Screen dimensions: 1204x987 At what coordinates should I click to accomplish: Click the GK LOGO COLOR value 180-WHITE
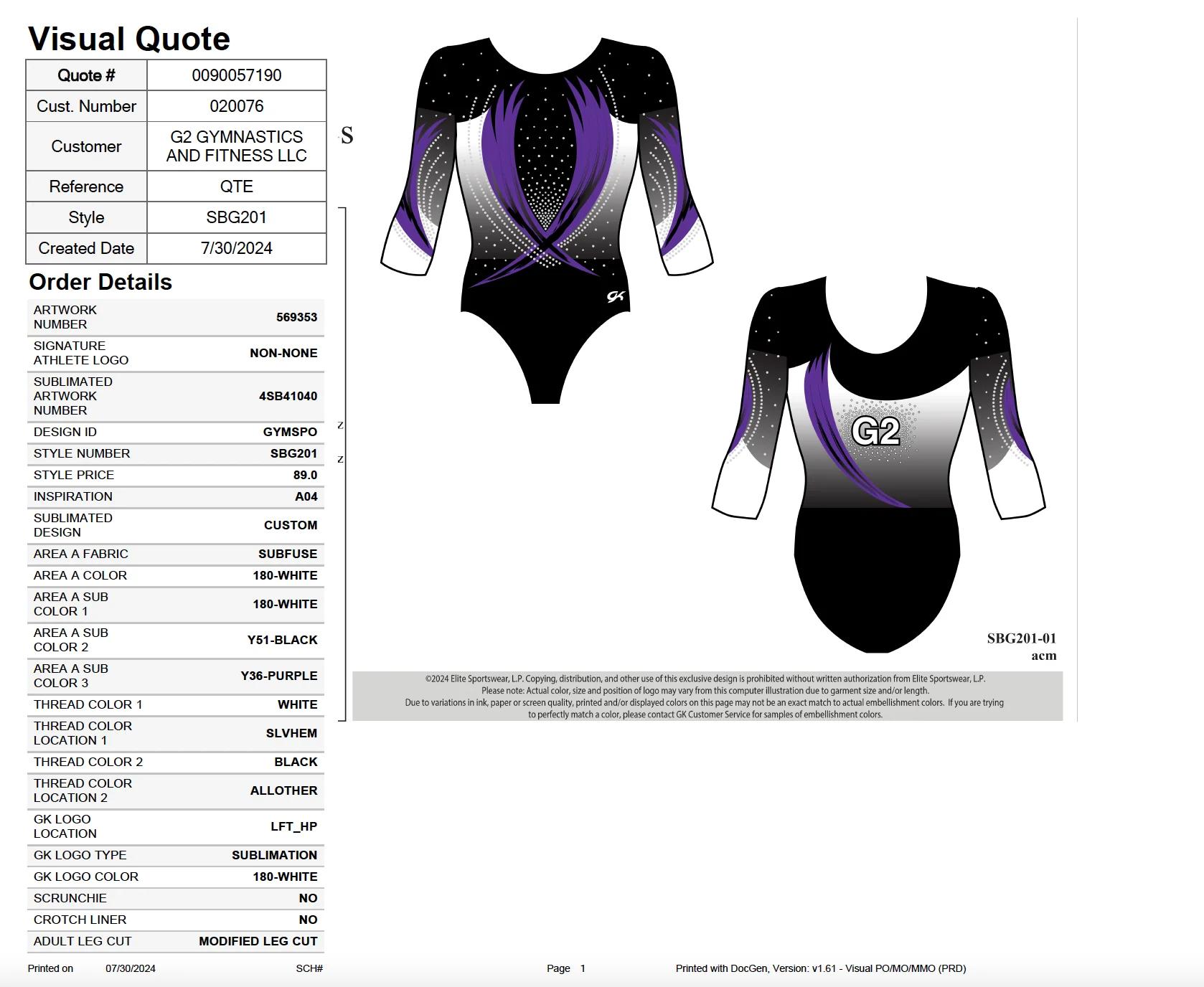pos(285,877)
